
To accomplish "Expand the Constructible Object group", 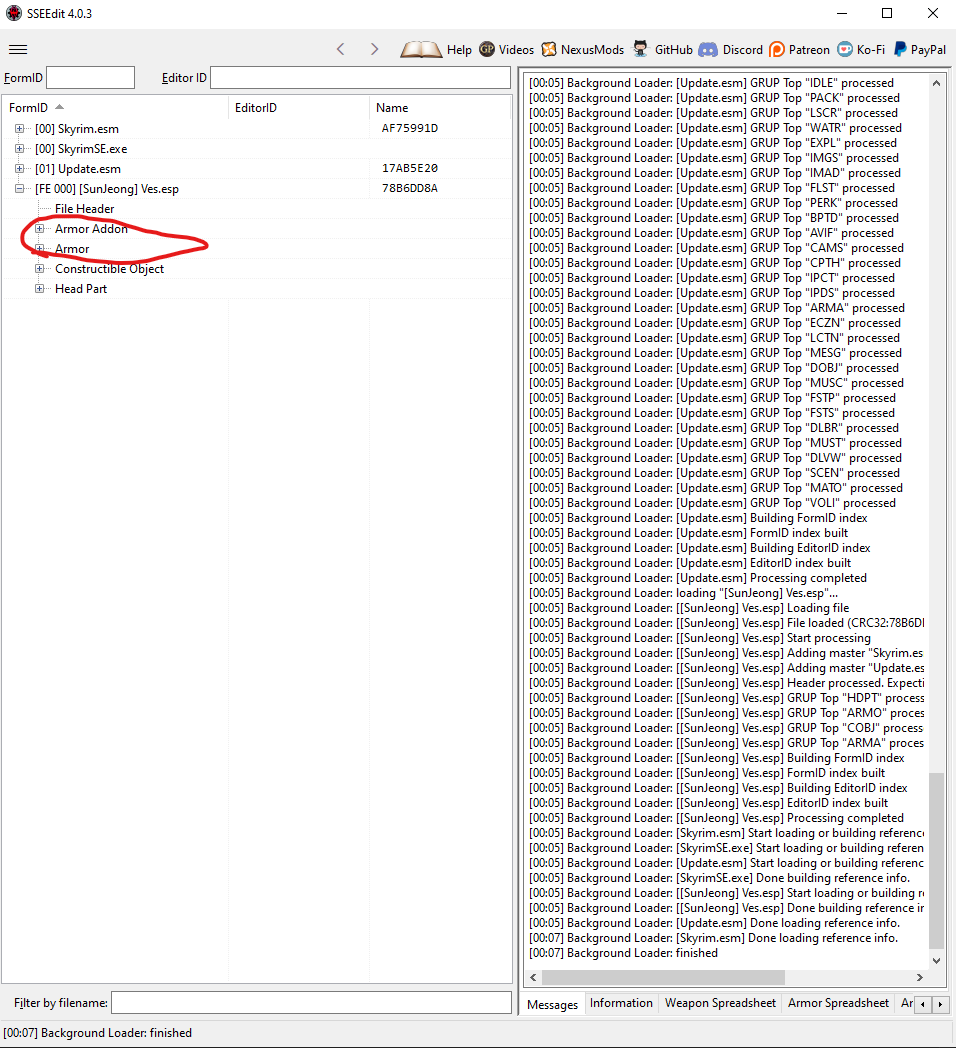I will [39, 269].
